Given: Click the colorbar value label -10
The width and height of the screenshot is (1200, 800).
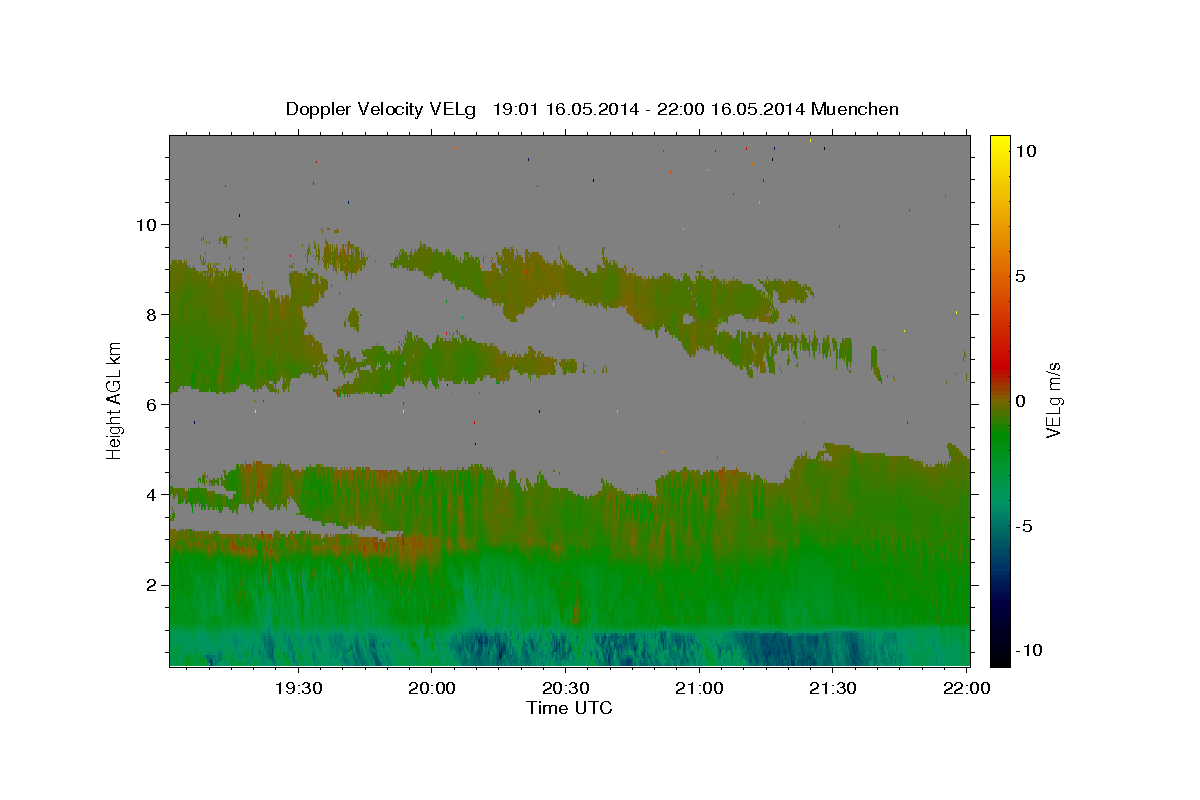Looking at the screenshot, I should (1028, 650).
